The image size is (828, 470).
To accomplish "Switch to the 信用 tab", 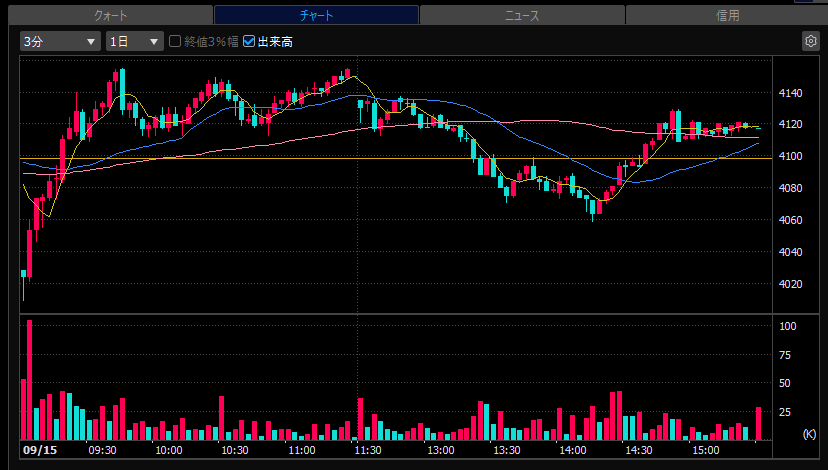I will pyautogui.click(x=727, y=15).
